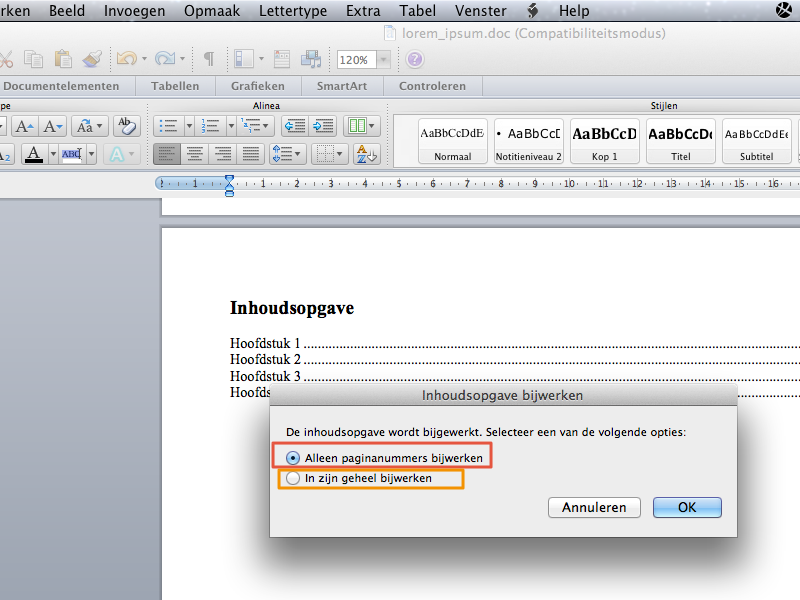
Task: Apply the Kop 1 style
Action: click(x=605, y=141)
